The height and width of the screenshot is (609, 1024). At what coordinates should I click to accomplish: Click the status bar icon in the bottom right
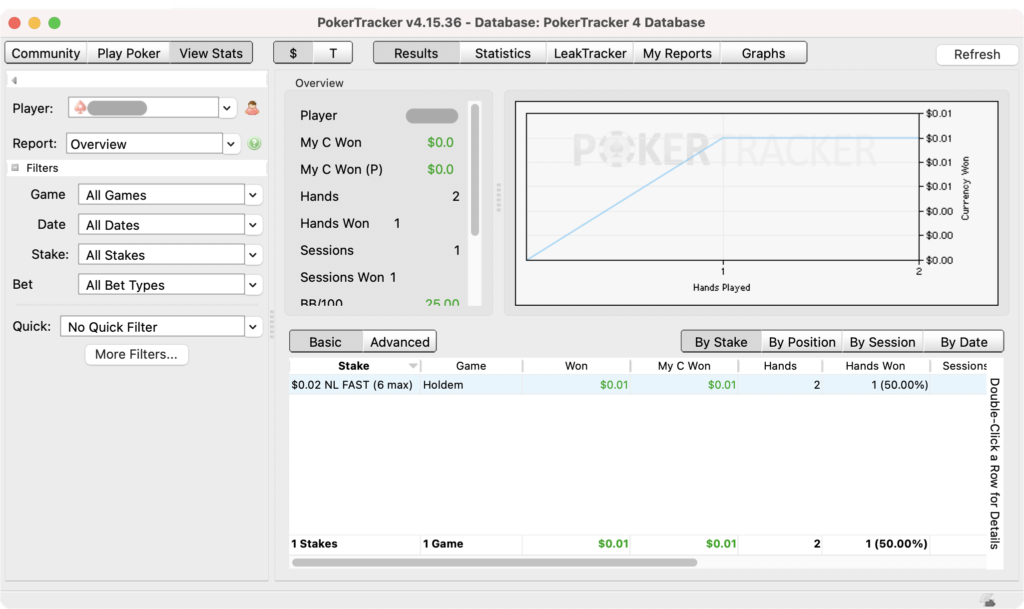987,600
